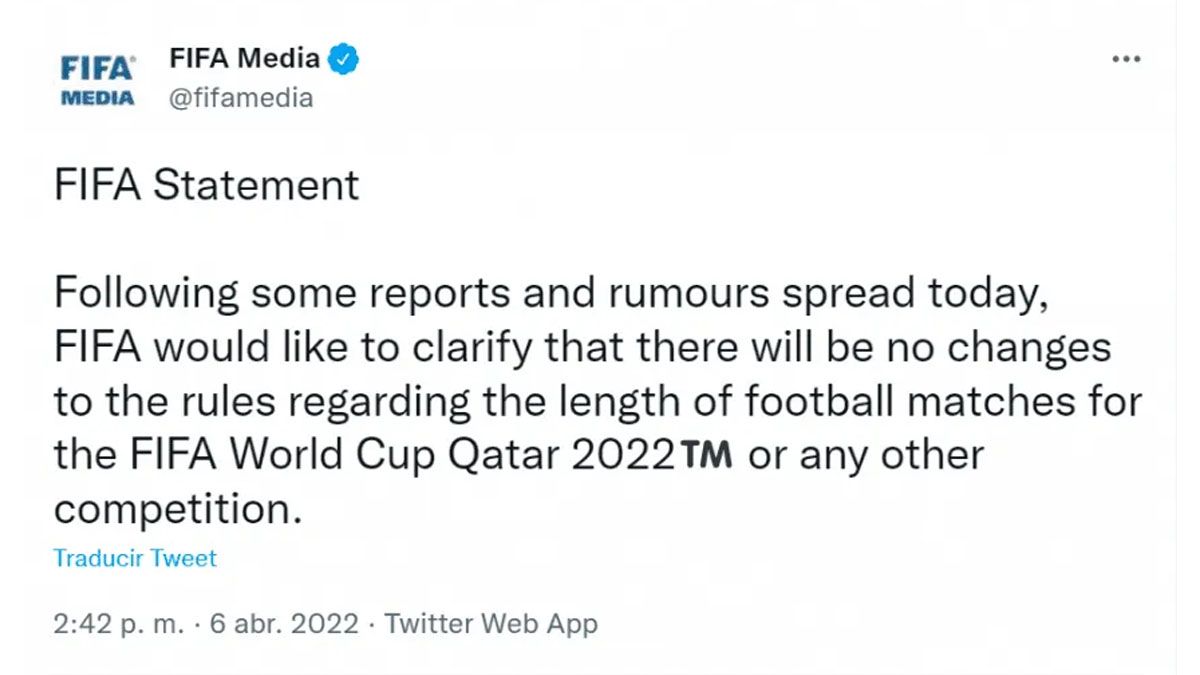
Task: Open the FIFA Media profile avatar
Action: click(97, 82)
